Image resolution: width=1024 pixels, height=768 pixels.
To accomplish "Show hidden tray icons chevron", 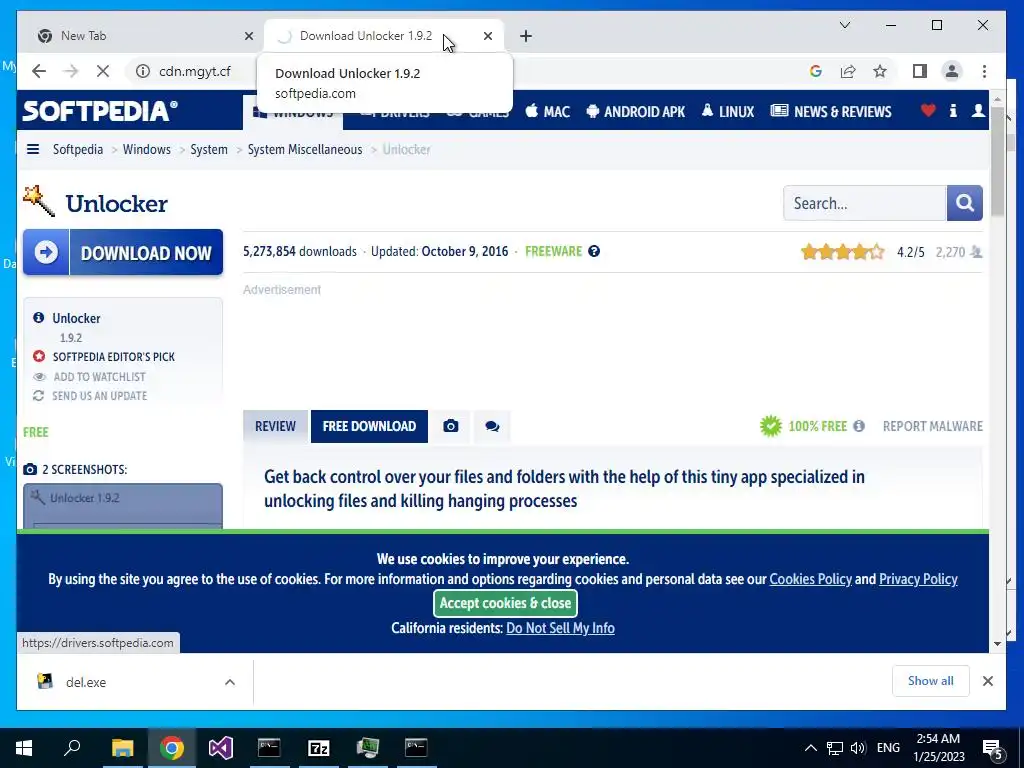I will point(810,748).
